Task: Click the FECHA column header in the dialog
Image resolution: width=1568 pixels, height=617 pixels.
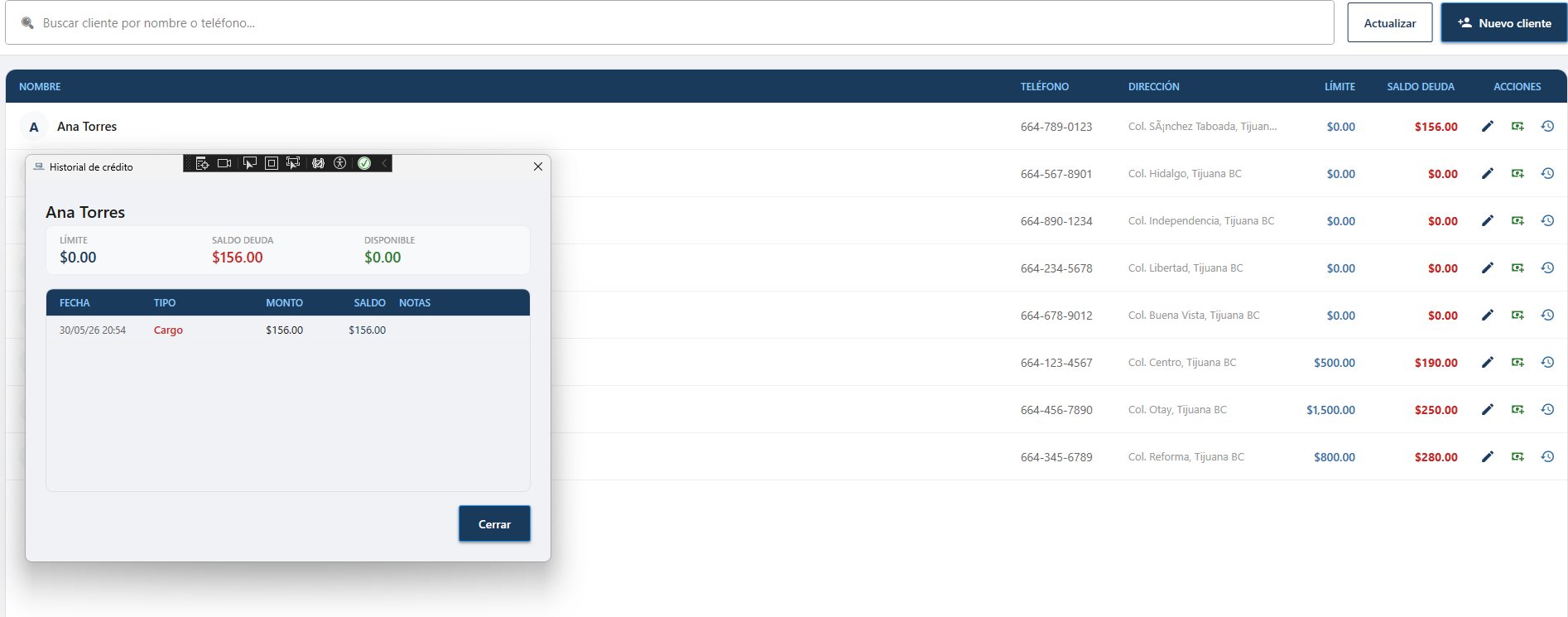Action: (75, 303)
